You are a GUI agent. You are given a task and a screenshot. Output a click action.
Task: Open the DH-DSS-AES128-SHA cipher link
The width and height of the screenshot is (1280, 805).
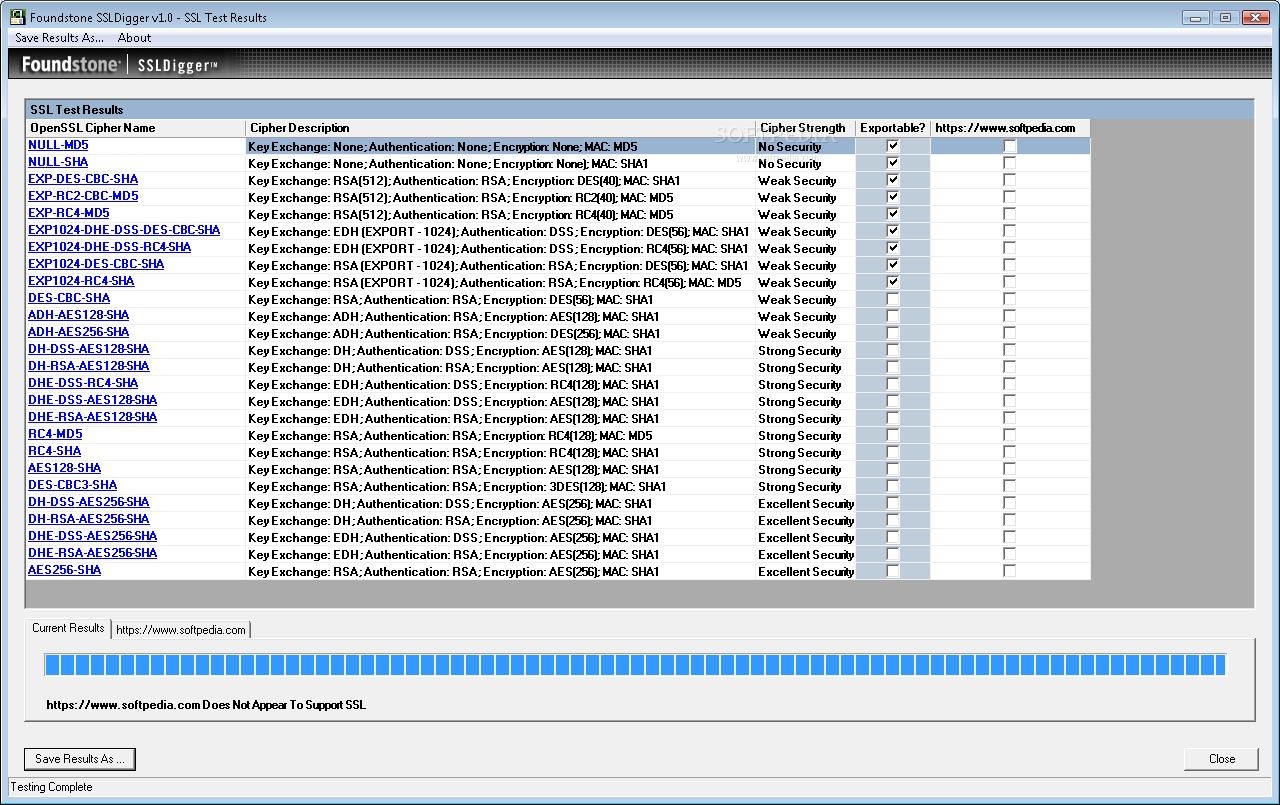[x=89, y=349]
